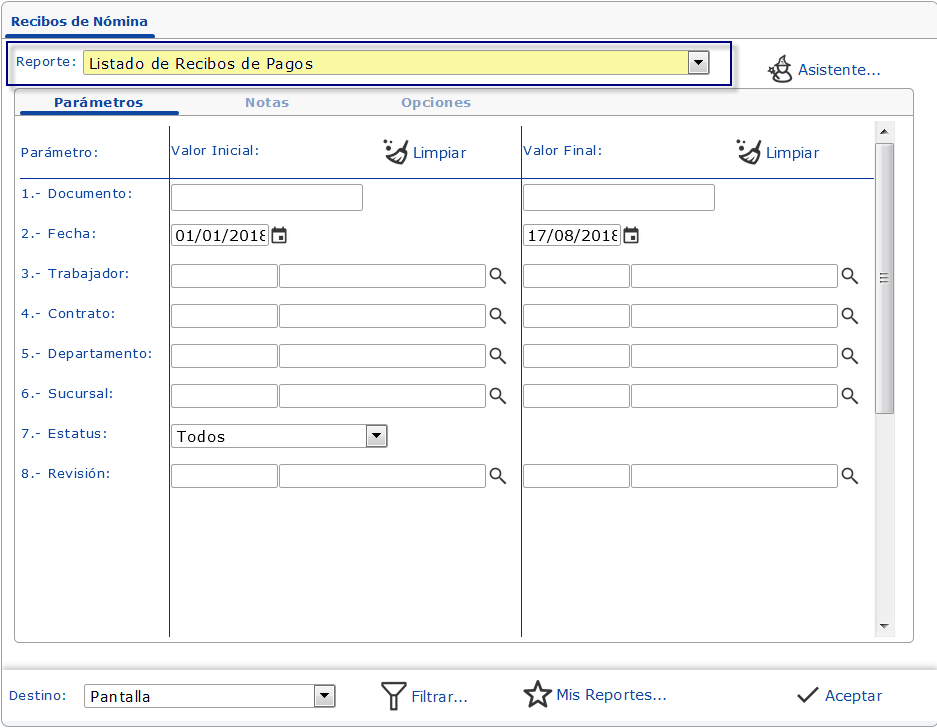The height and width of the screenshot is (728, 937).
Task: Focus final Departamento code field
Action: pyautogui.click(x=576, y=356)
